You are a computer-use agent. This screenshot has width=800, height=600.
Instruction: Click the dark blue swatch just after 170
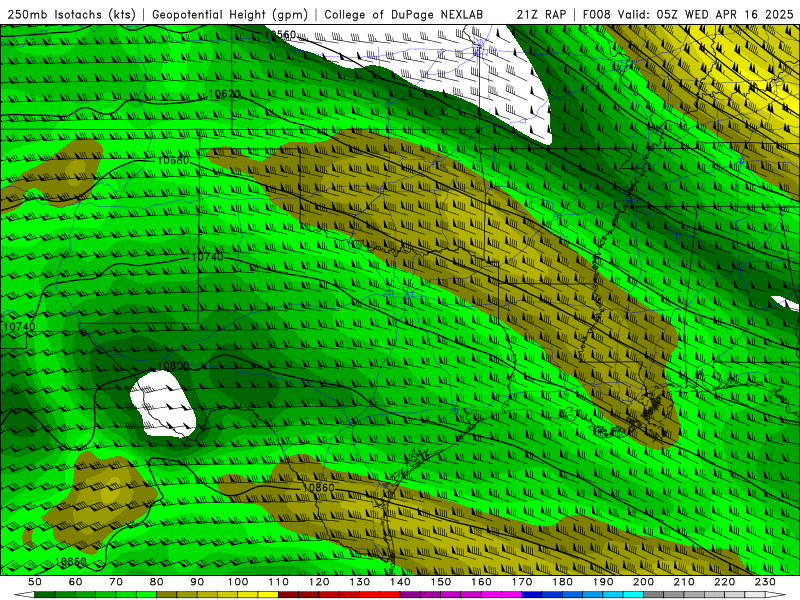532,595
